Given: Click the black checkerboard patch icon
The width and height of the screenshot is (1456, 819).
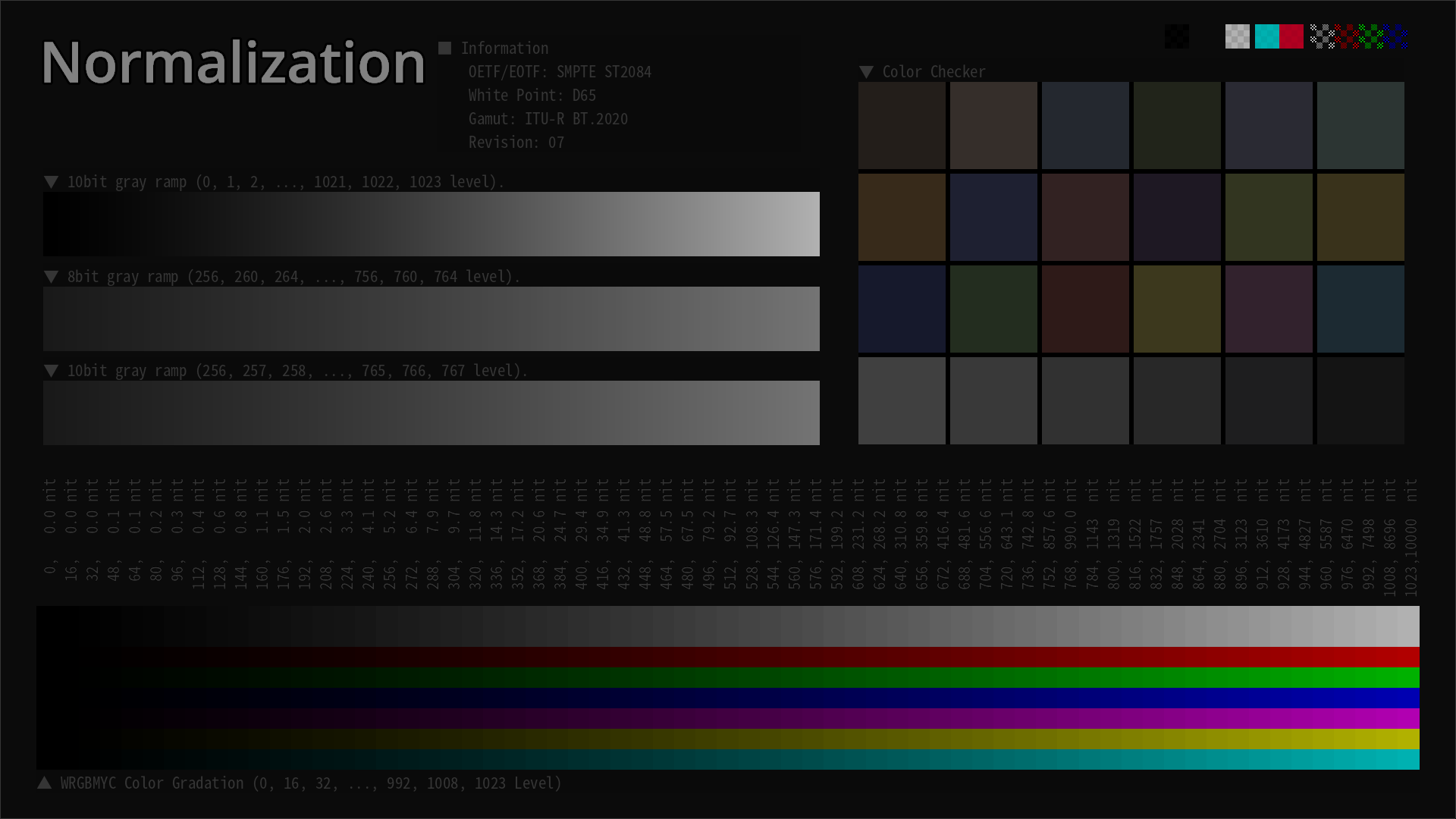Looking at the screenshot, I should point(1177,36).
